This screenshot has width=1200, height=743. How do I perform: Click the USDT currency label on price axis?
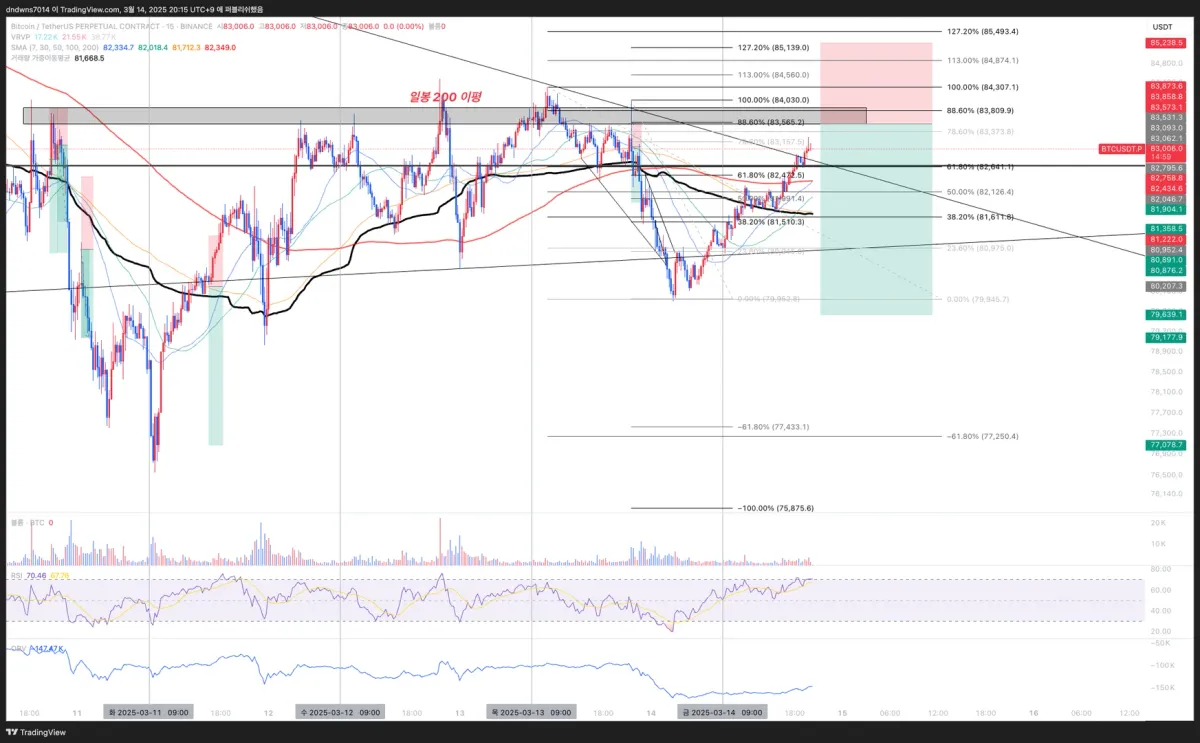[x=1163, y=26]
